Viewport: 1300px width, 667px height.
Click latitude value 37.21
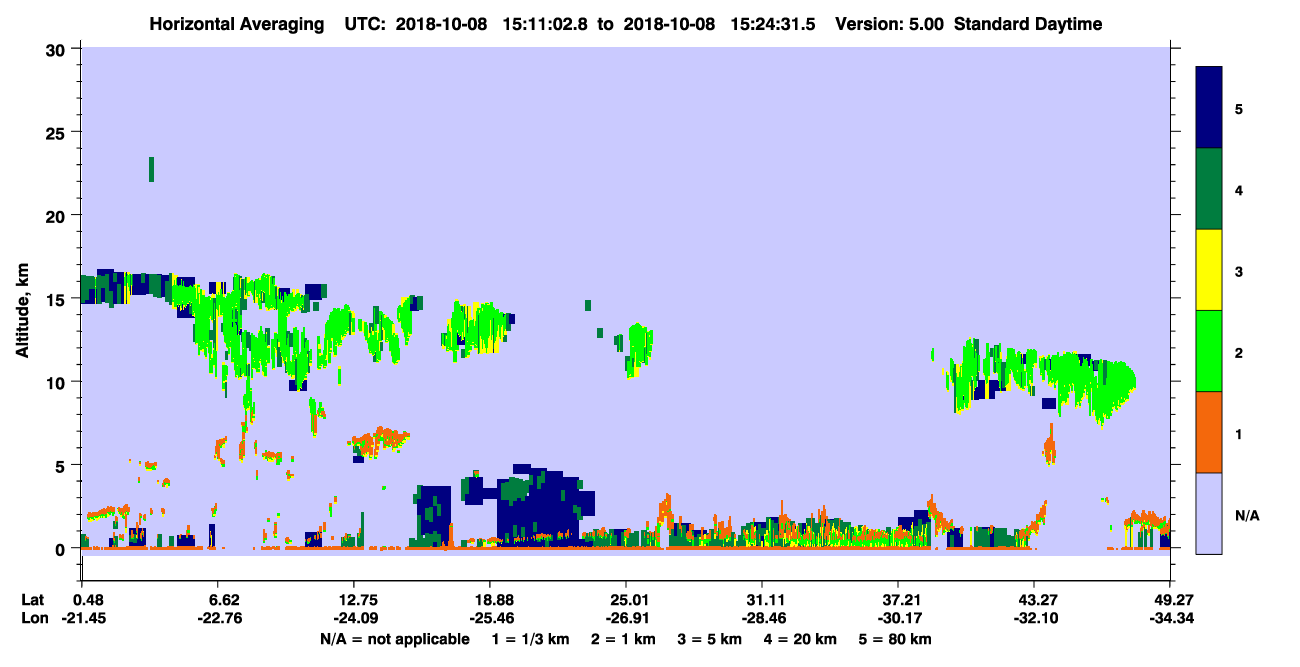tap(901, 600)
